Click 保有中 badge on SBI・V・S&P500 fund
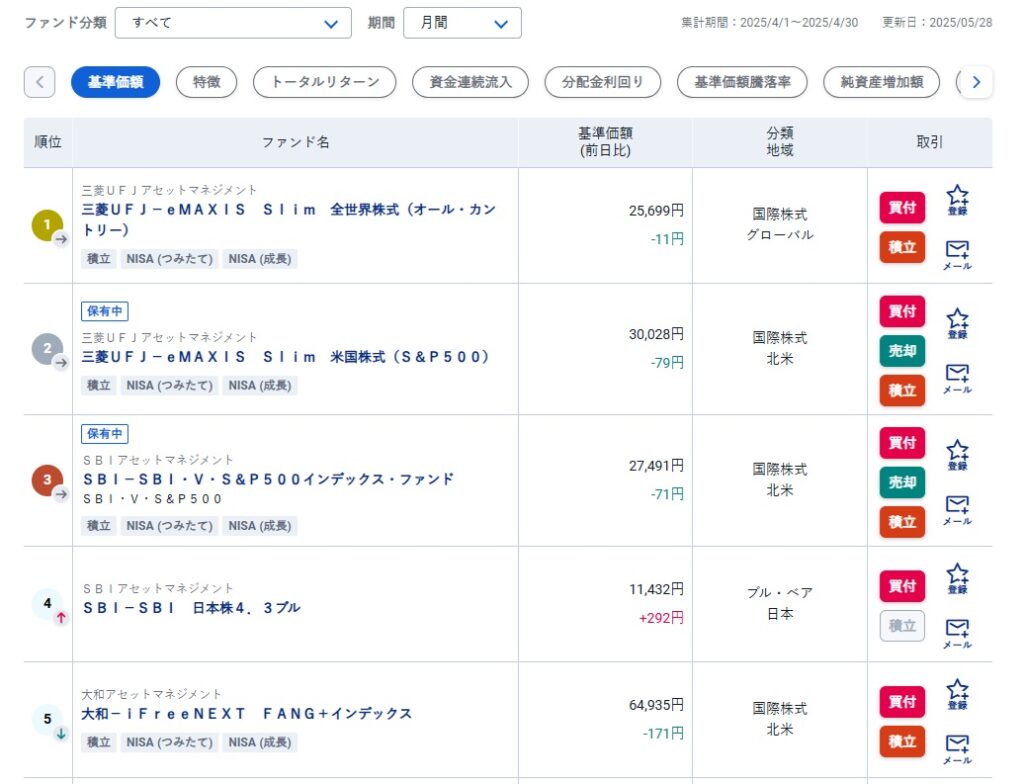Screen dimensions: 1024x784 click(104, 434)
